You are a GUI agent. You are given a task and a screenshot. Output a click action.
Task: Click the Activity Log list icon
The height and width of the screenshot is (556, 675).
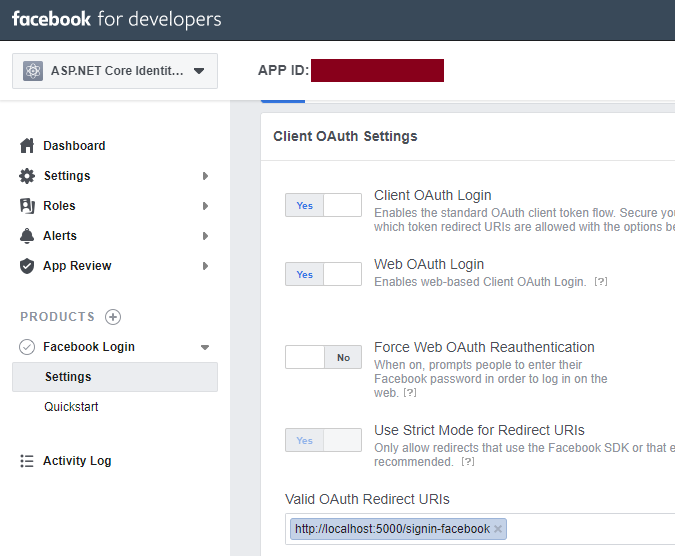tap(27, 461)
